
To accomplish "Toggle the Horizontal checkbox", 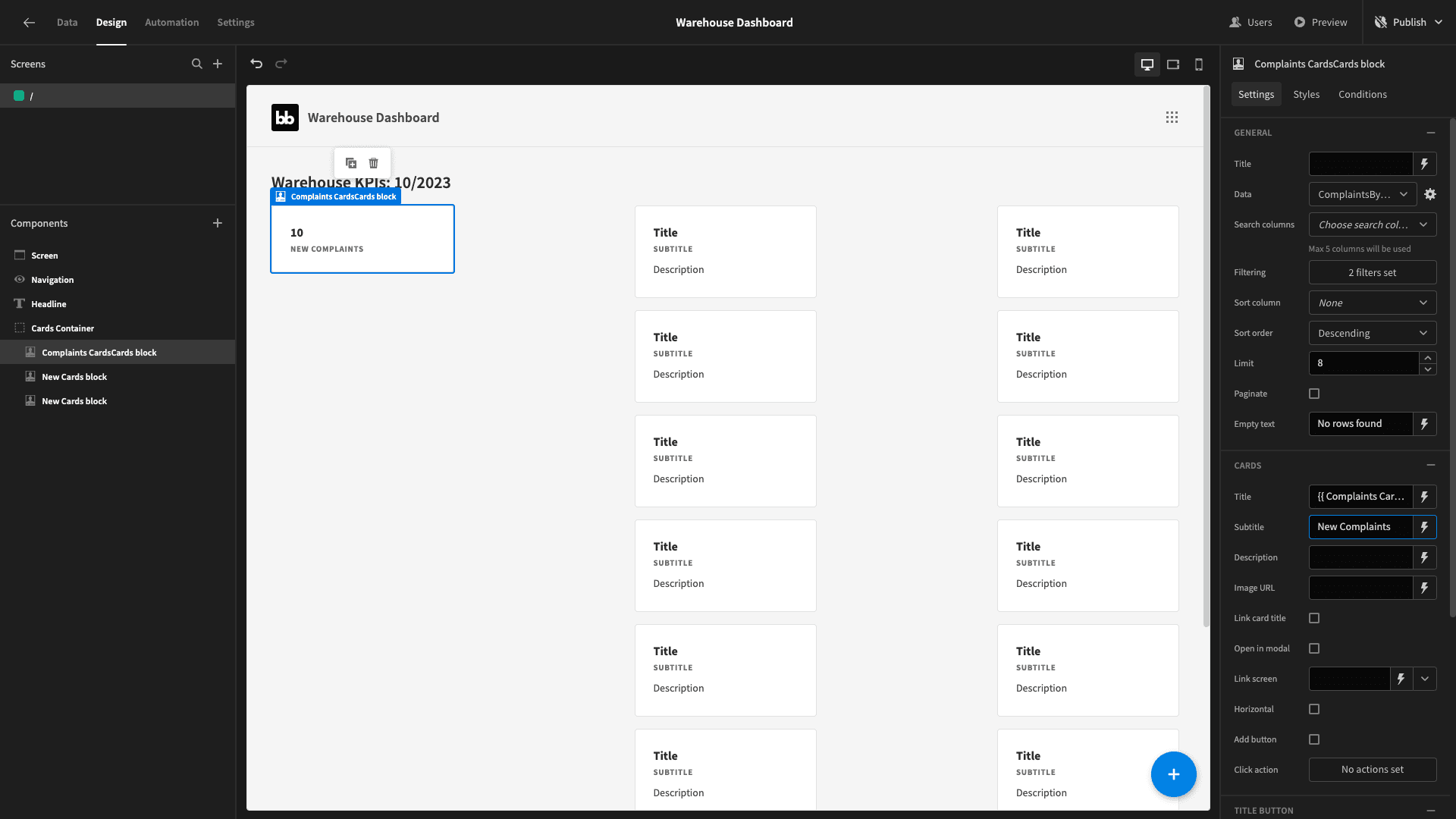I will coord(1314,709).
